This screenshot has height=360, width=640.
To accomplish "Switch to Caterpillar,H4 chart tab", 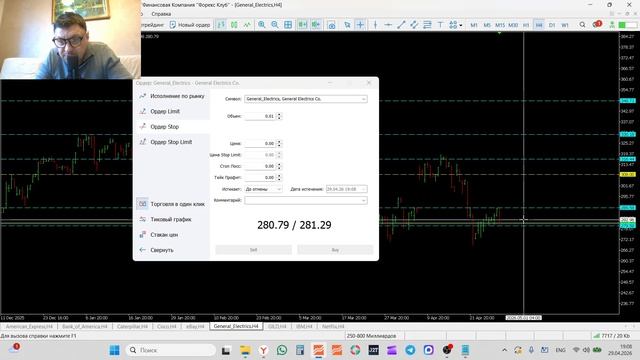I will pos(132,327).
